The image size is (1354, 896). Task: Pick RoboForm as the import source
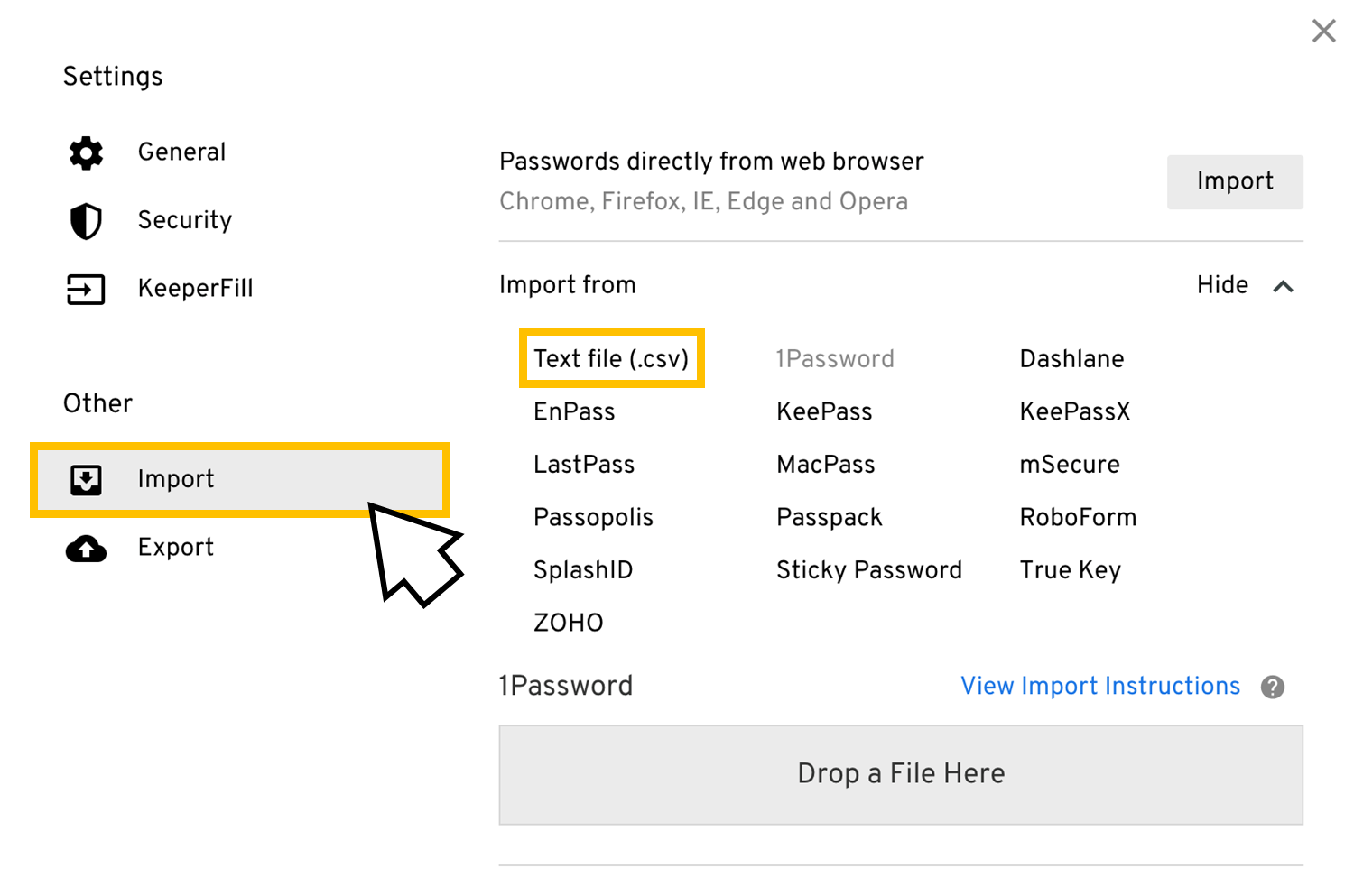click(x=1078, y=518)
